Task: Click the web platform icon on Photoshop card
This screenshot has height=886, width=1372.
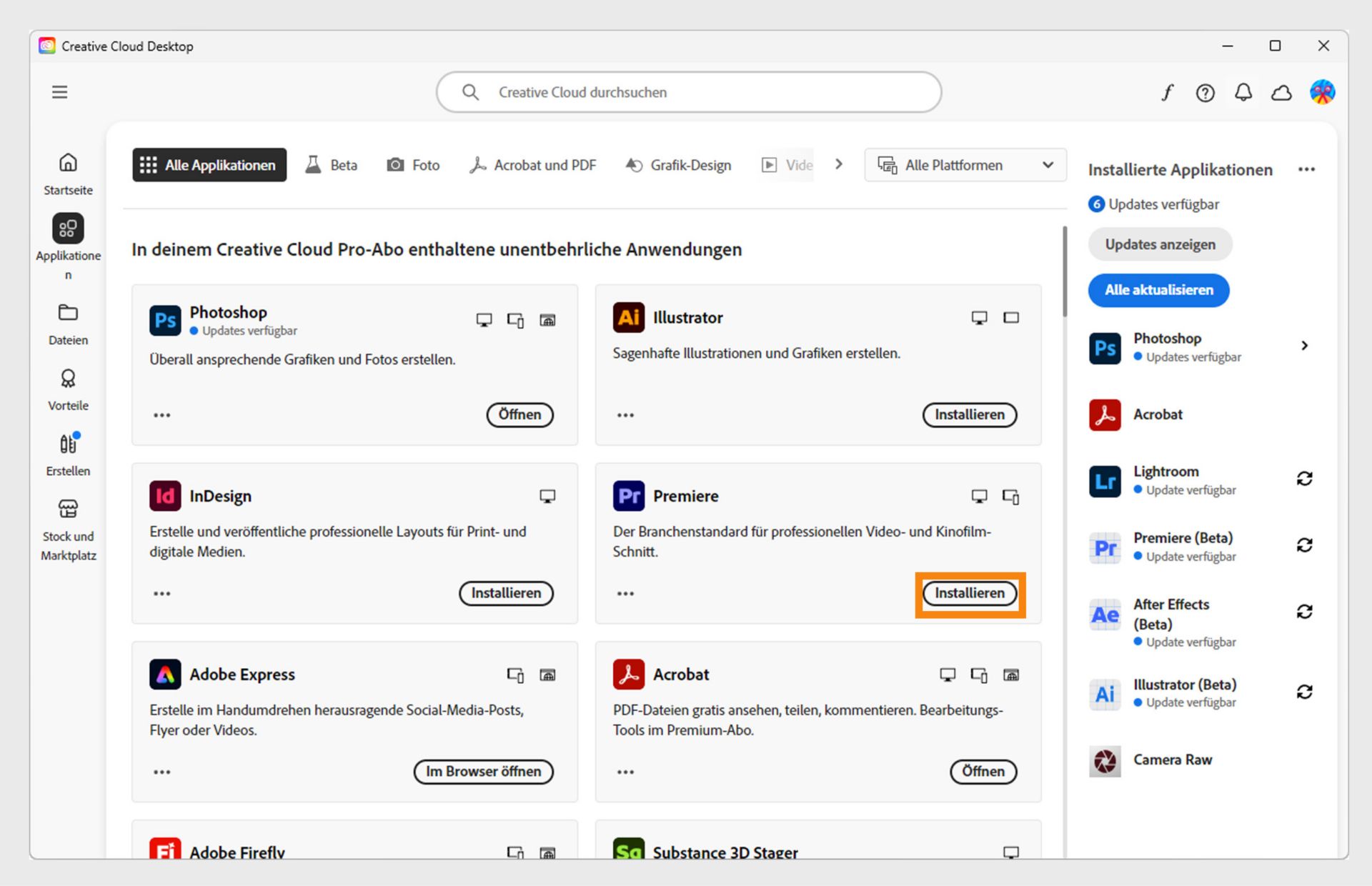Action: (x=547, y=320)
